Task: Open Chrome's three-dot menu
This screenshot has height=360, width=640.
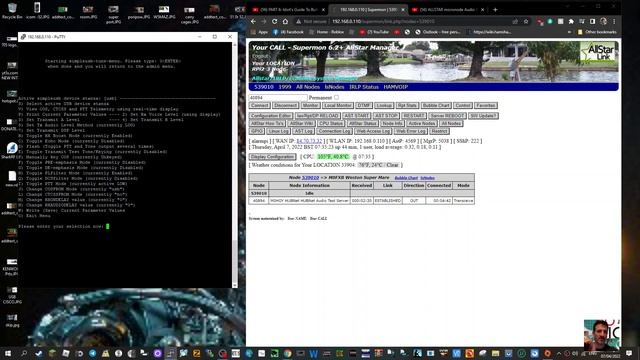Action: pyautogui.click(x=614, y=21)
